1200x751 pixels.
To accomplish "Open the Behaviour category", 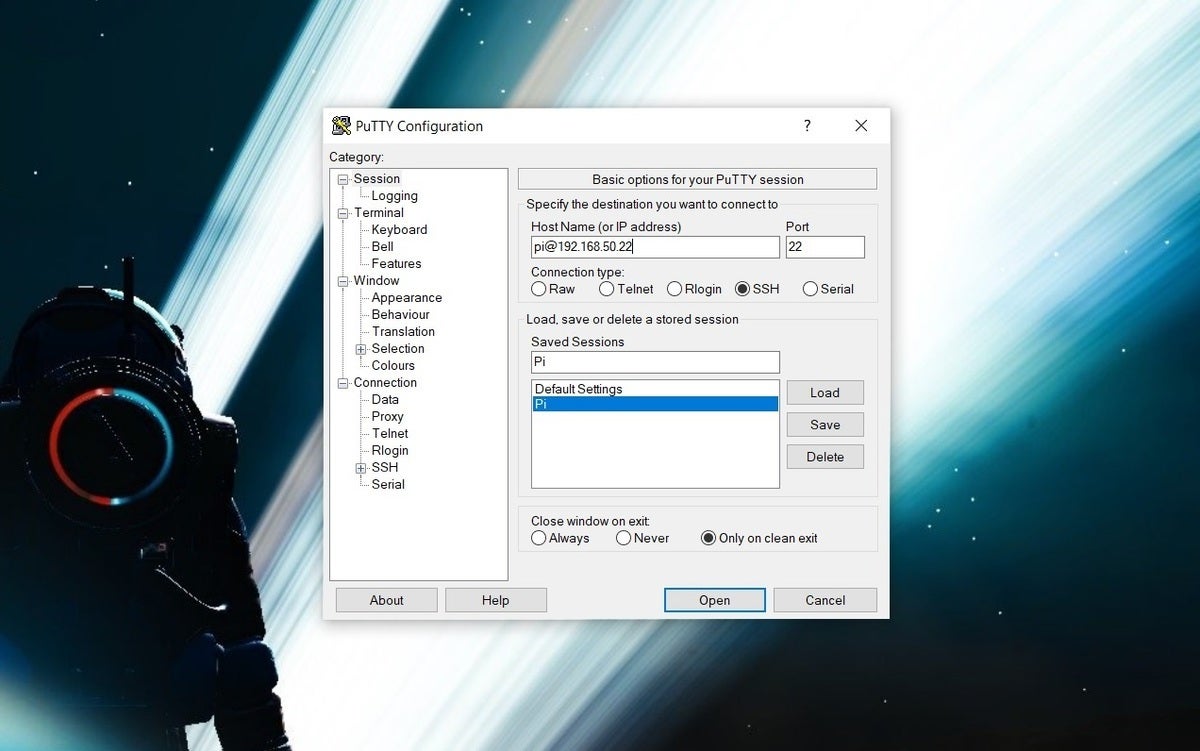I will pos(400,315).
